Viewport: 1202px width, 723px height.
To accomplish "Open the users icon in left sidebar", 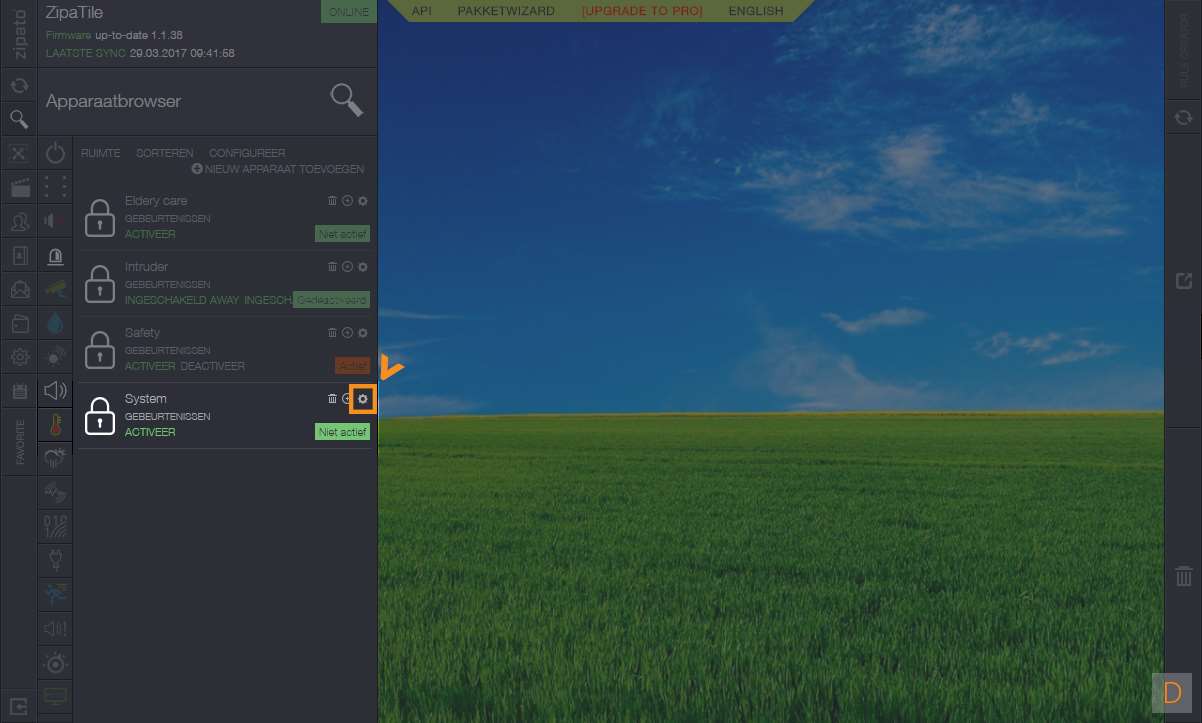I will tap(19, 221).
